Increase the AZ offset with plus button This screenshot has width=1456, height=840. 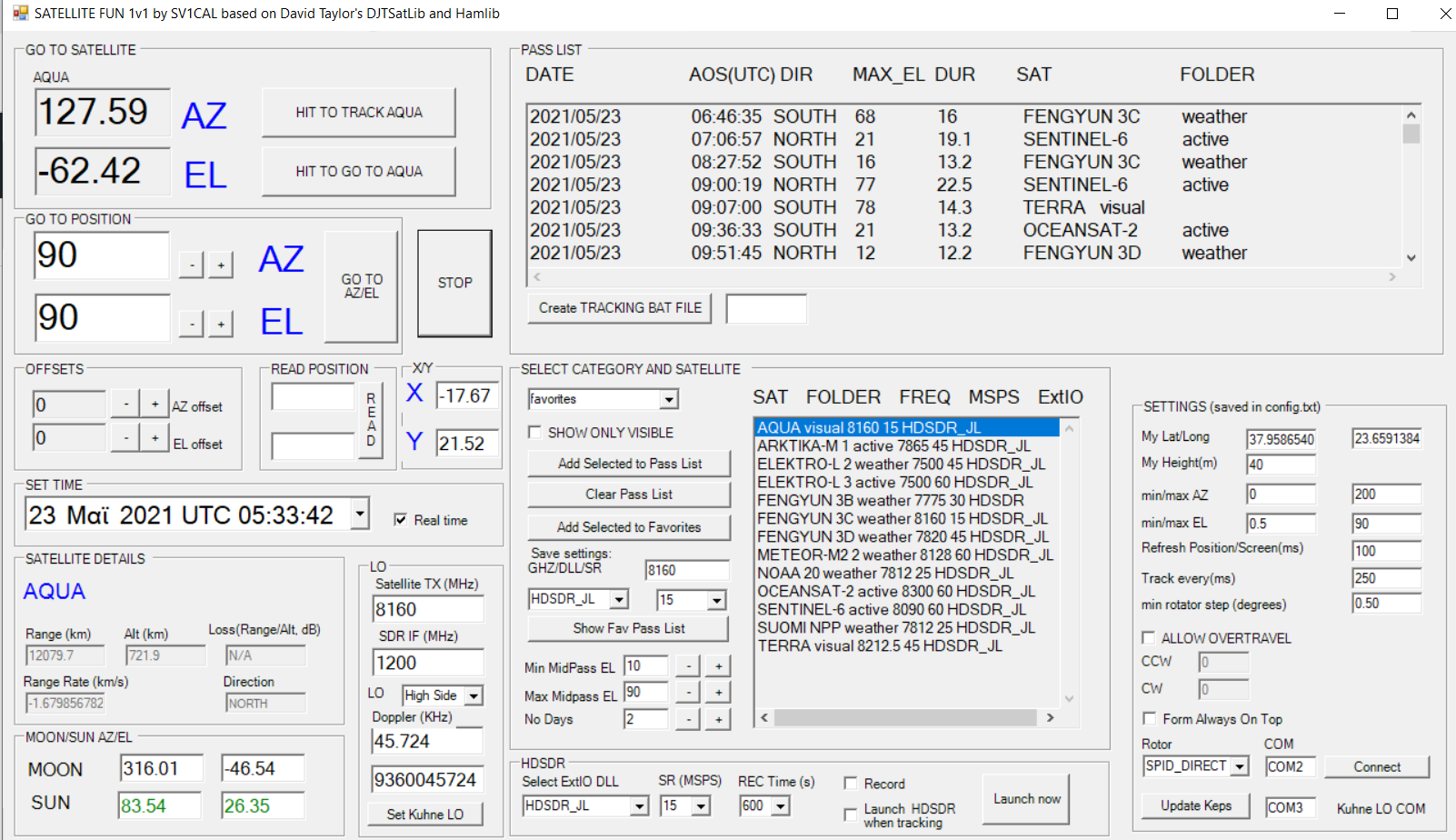pos(155,405)
